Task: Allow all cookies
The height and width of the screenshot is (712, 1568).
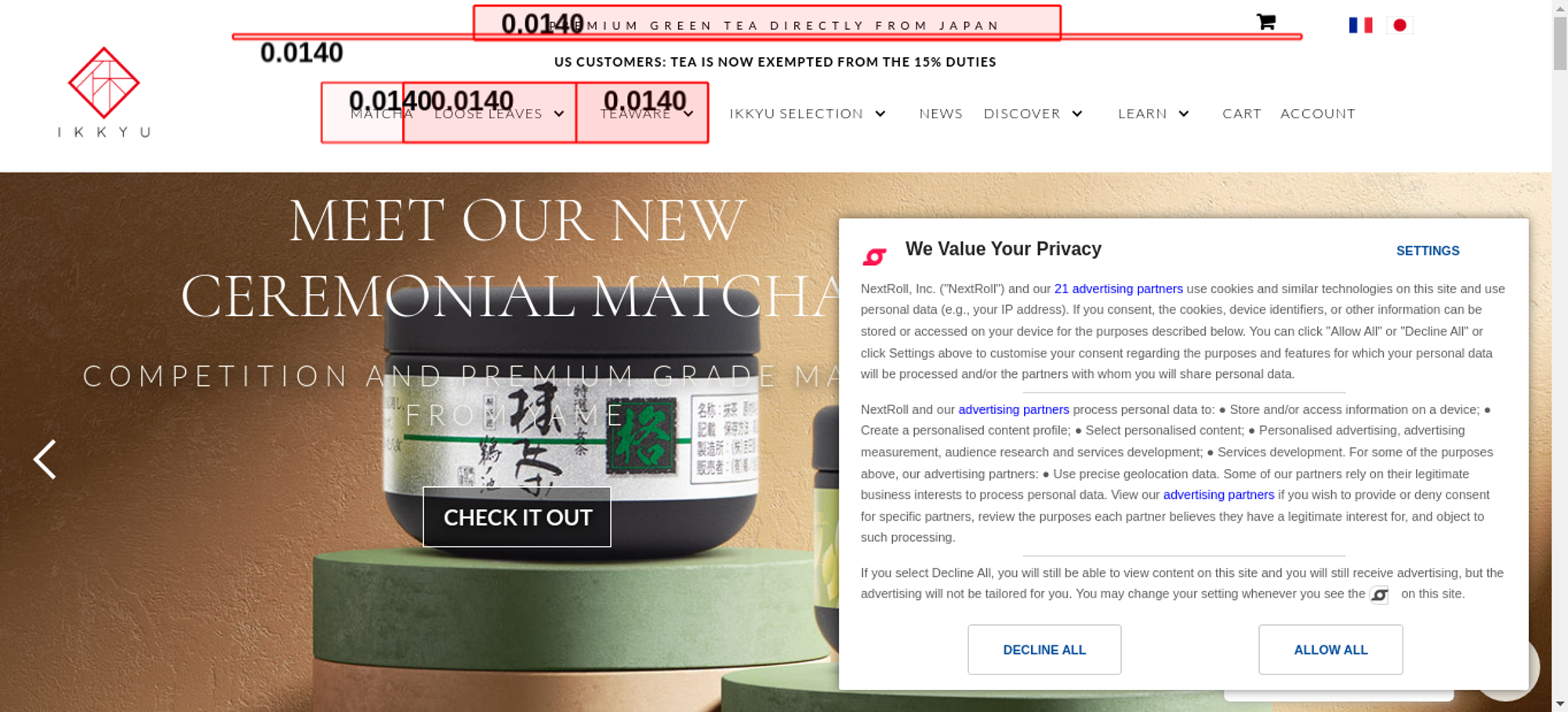Action: point(1330,649)
